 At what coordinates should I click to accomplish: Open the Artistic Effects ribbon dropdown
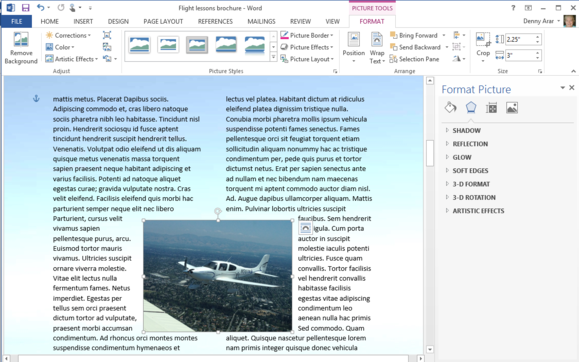(72, 59)
